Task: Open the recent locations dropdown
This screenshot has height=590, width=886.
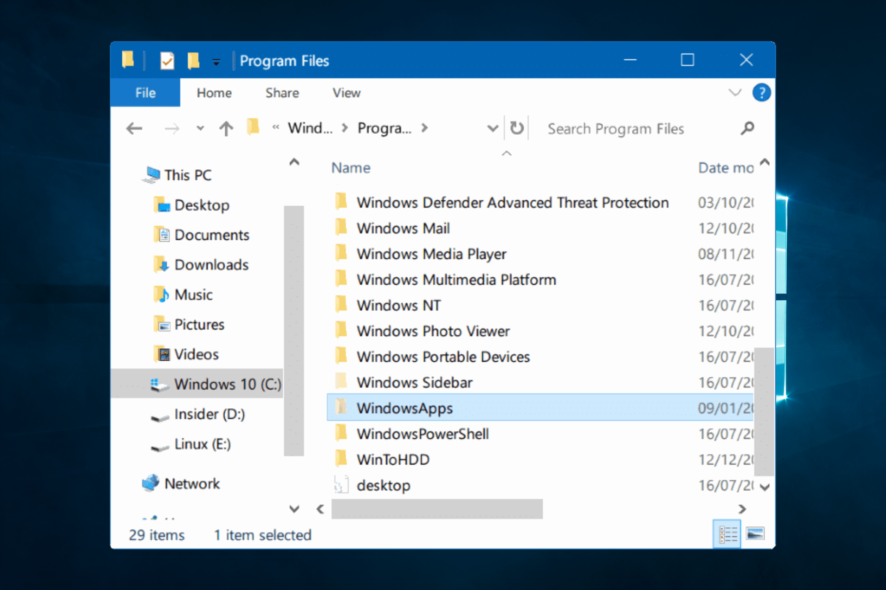Action: pos(200,128)
